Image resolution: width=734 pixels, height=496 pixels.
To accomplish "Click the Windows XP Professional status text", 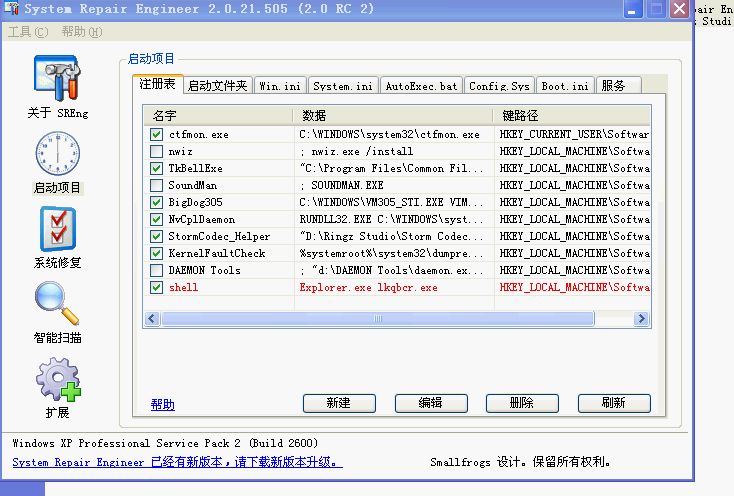I will click(x=165, y=443).
